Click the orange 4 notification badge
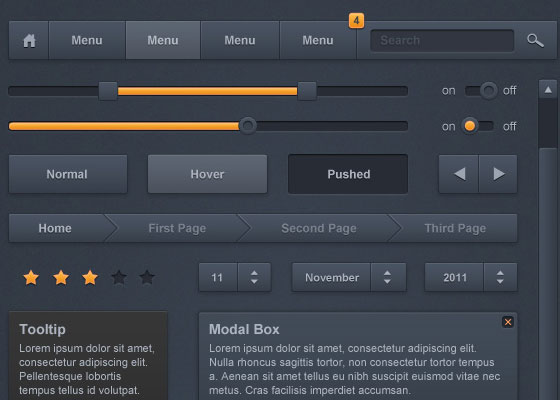 coord(356,21)
